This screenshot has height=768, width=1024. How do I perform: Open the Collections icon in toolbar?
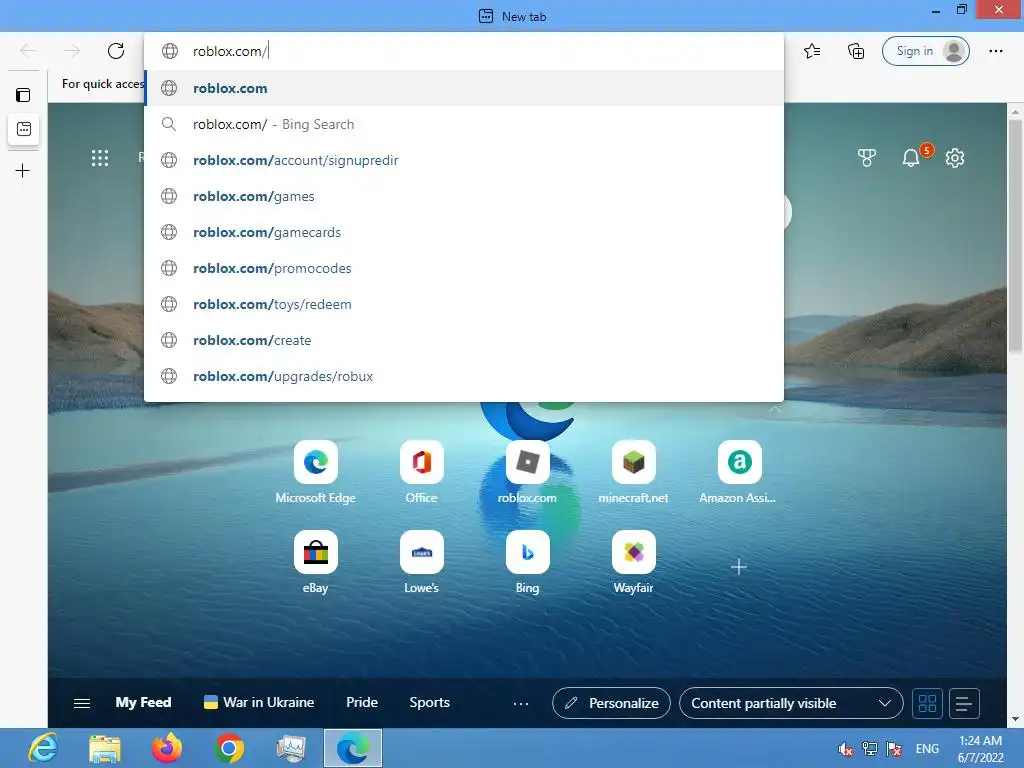[856, 51]
